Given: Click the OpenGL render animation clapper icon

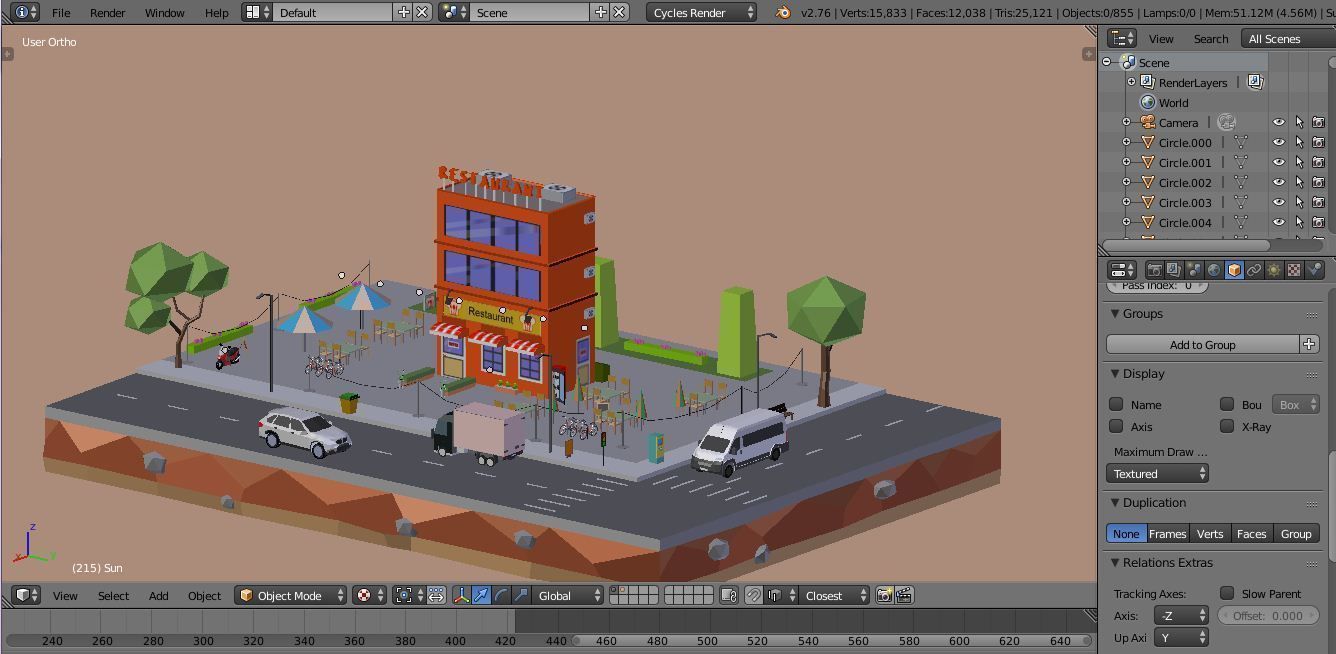Looking at the screenshot, I should 904,595.
